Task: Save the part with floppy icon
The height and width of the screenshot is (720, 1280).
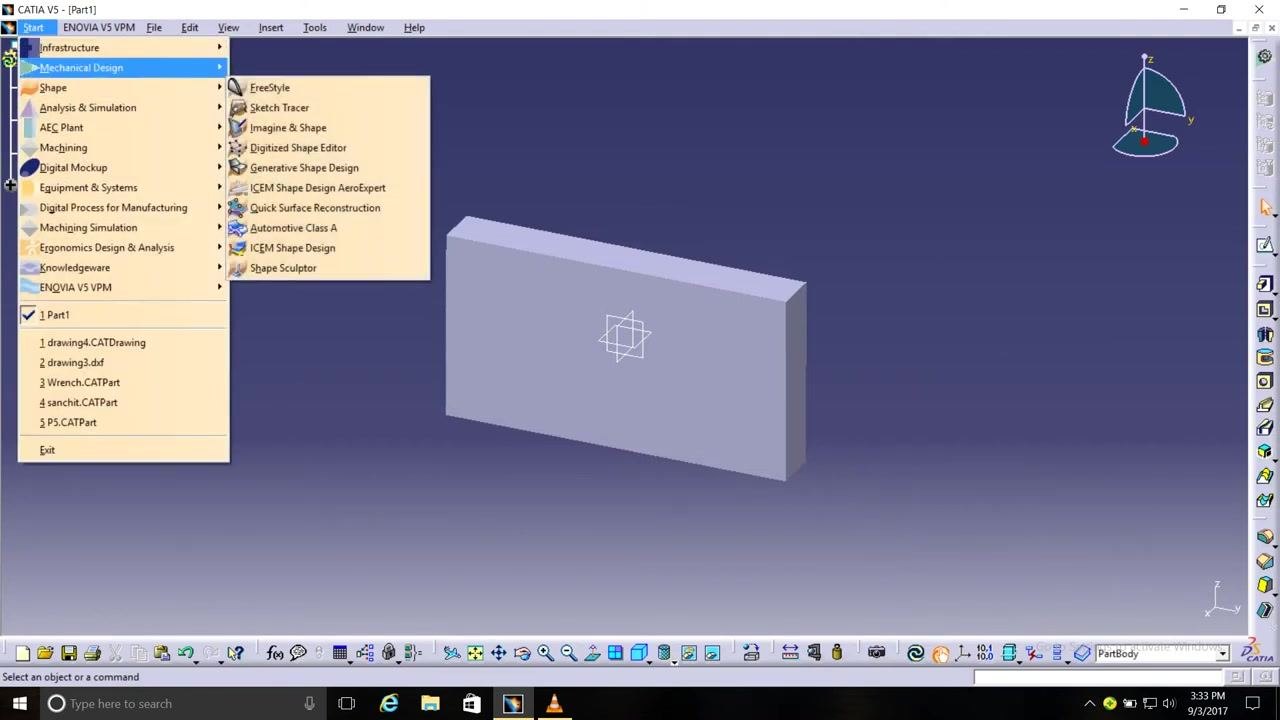Action: pyautogui.click(x=68, y=653)
